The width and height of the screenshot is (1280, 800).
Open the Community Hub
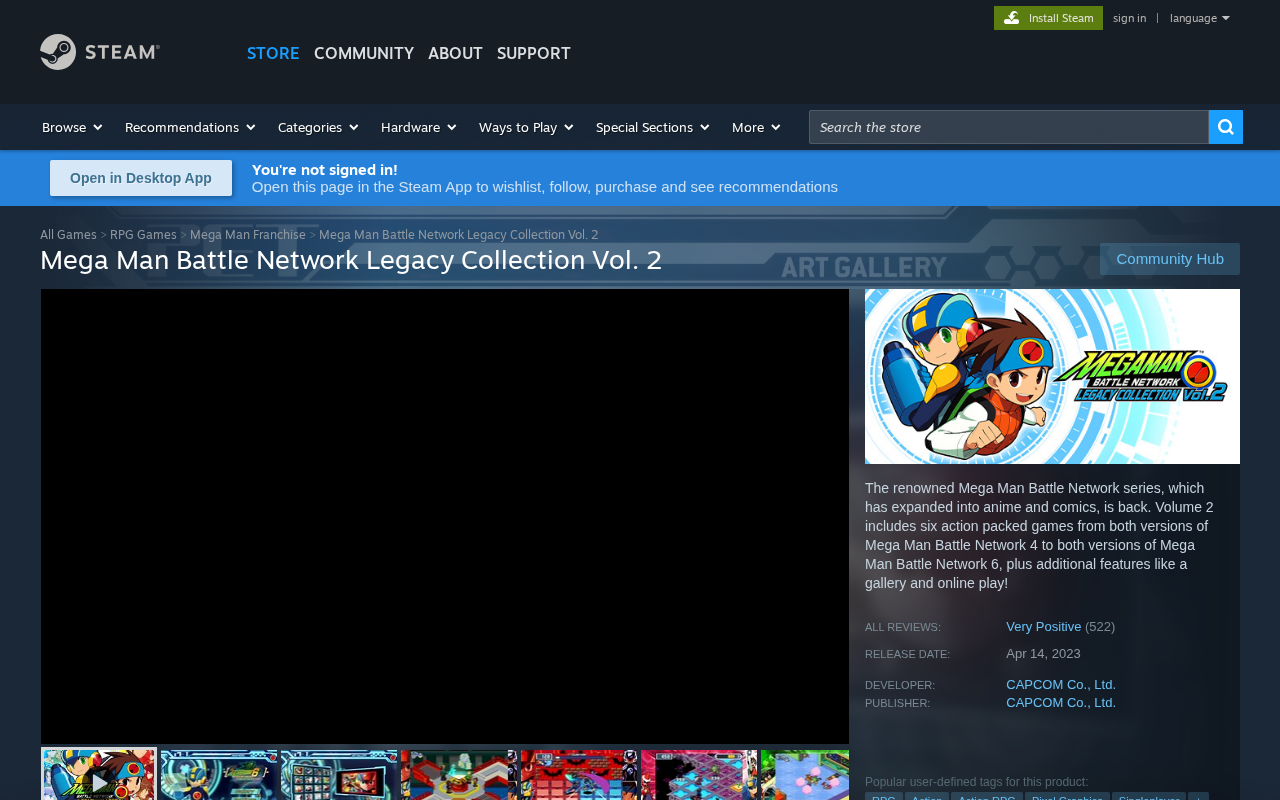tap(1170, 259)
